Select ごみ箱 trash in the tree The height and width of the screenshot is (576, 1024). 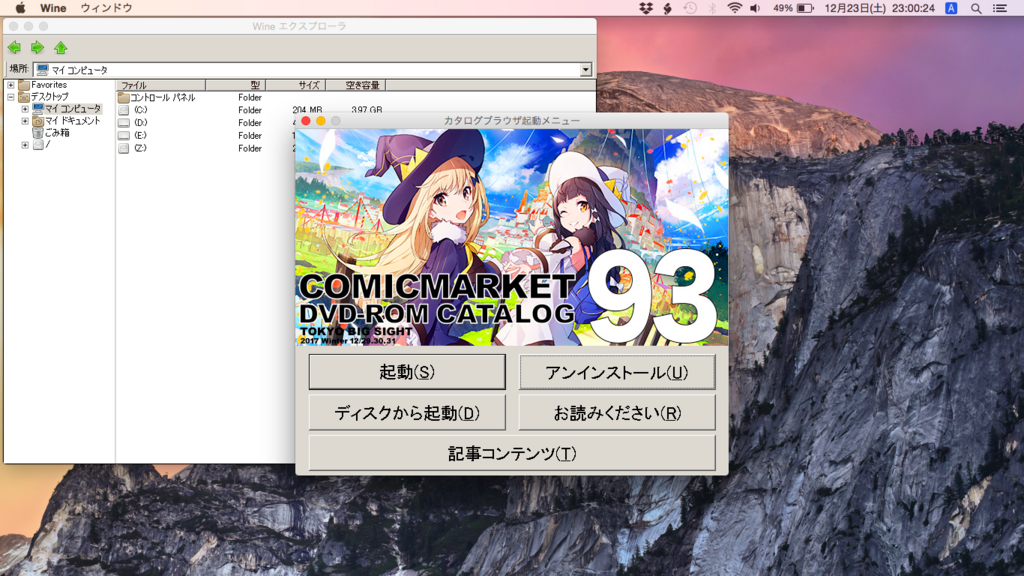(57, 133)
